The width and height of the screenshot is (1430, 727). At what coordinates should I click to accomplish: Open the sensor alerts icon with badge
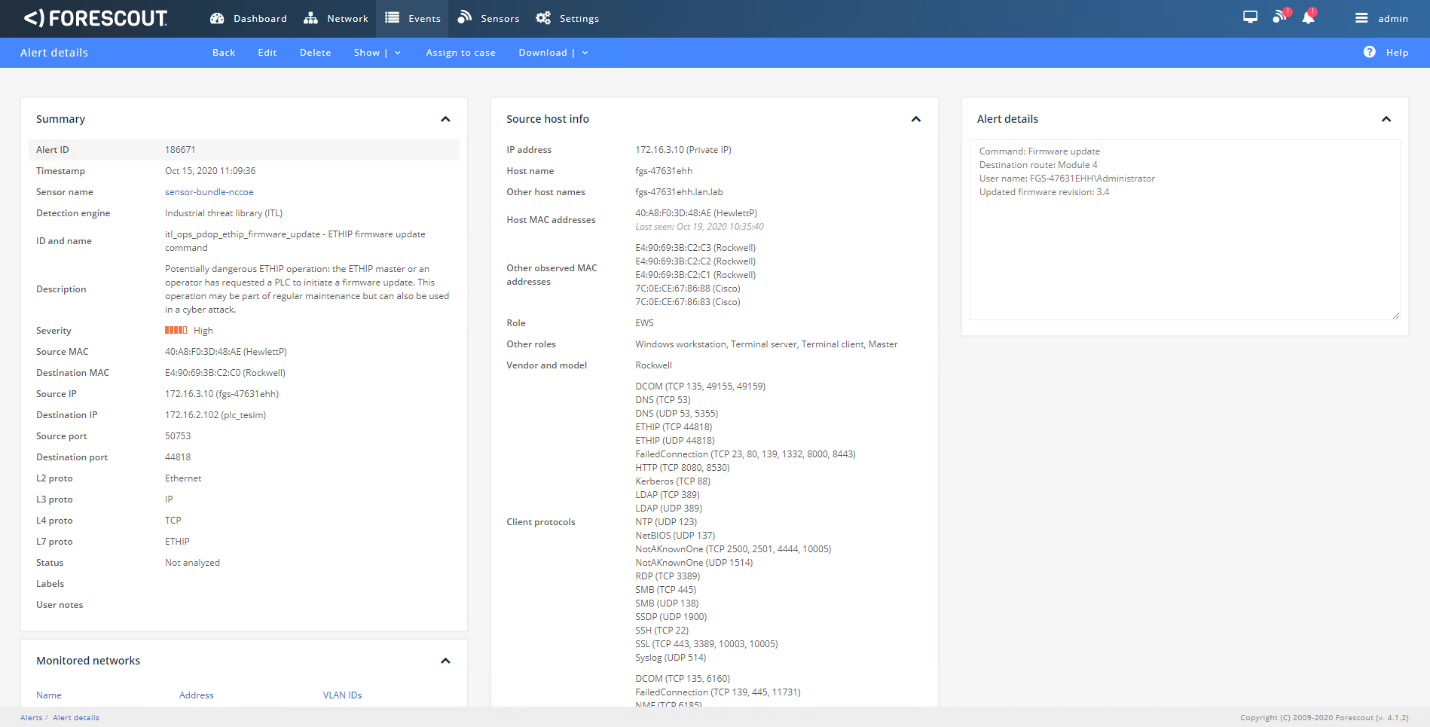point(1280,17)
